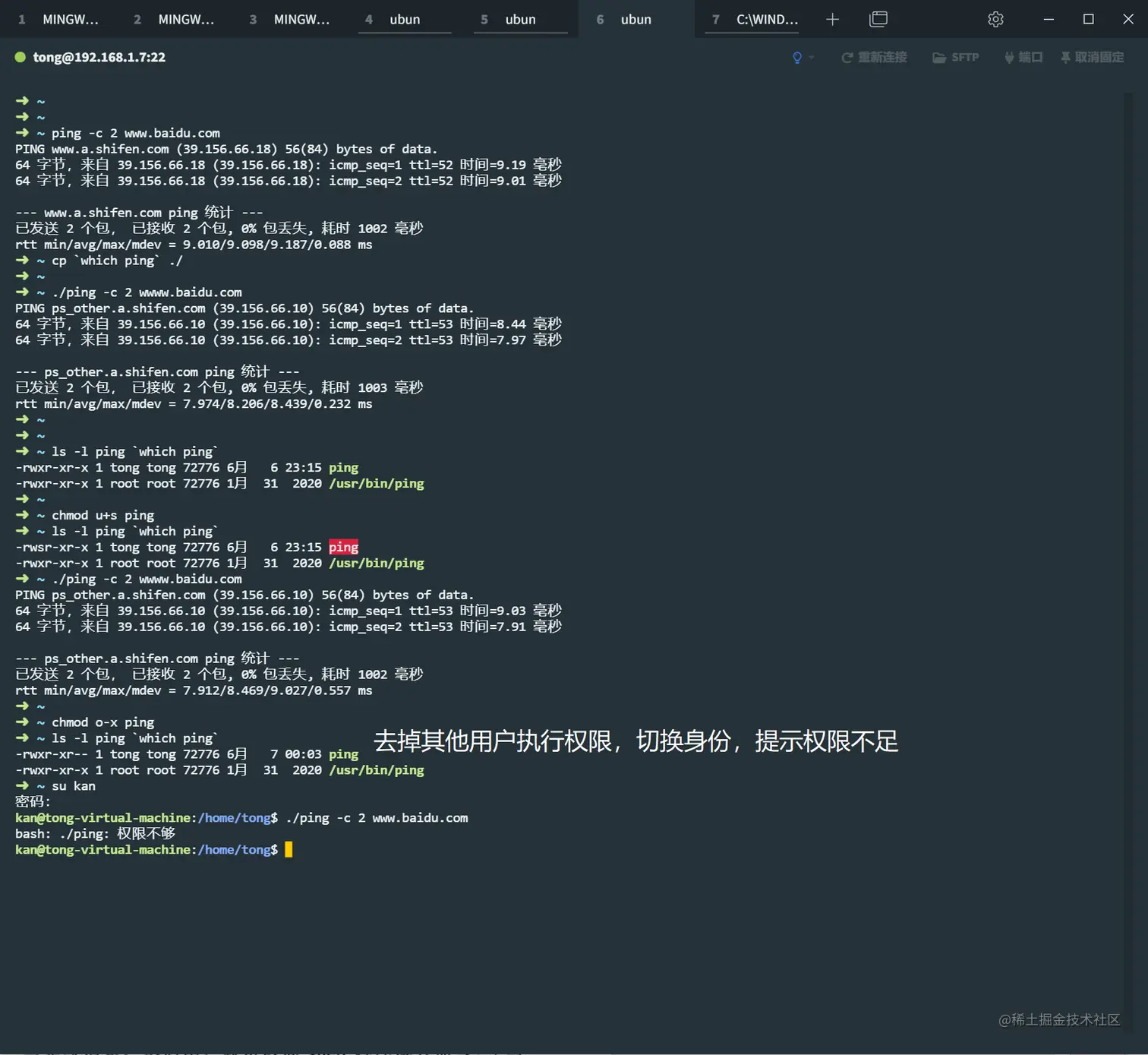
Task: Select the active tab 6 ubun
Action: 636,20
